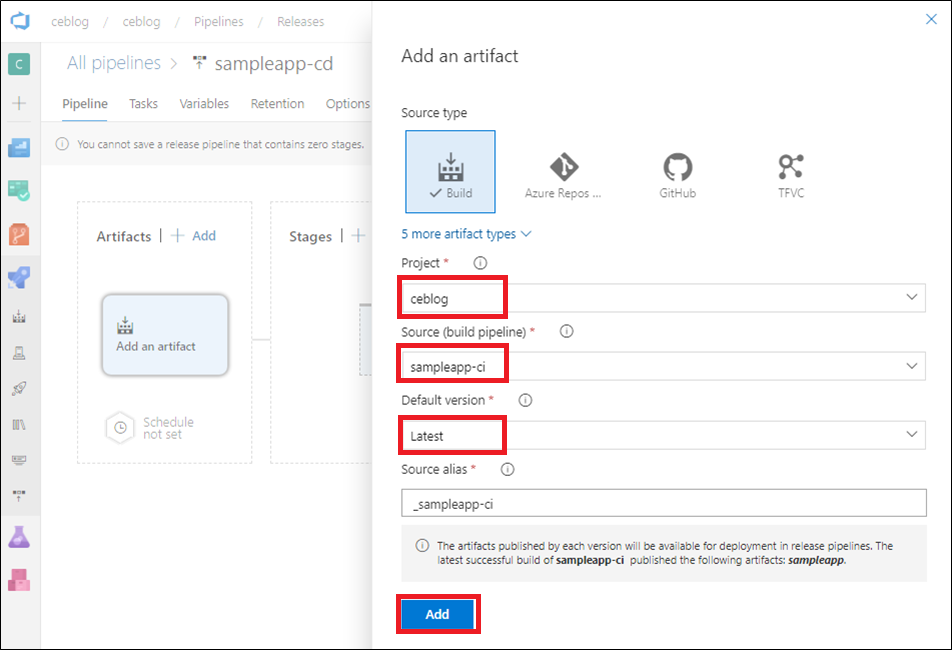This screenshot has width=952, height=650.
Task: Open the Artifacts hub pink package icon
Action: coord(19,580)
